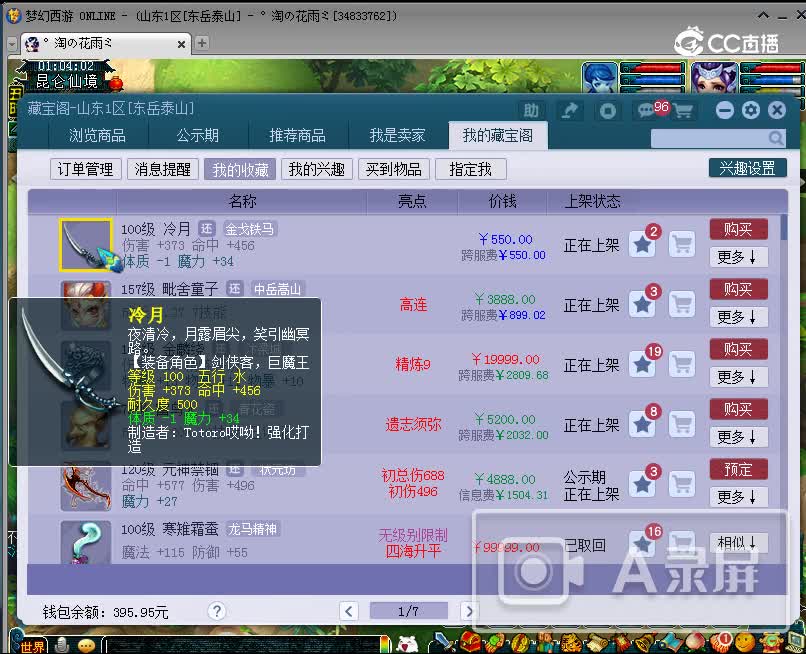The width and height of the screenshot is (806, 654).
Task: Open 消息提醒 sub-tab
Action: 162,169
